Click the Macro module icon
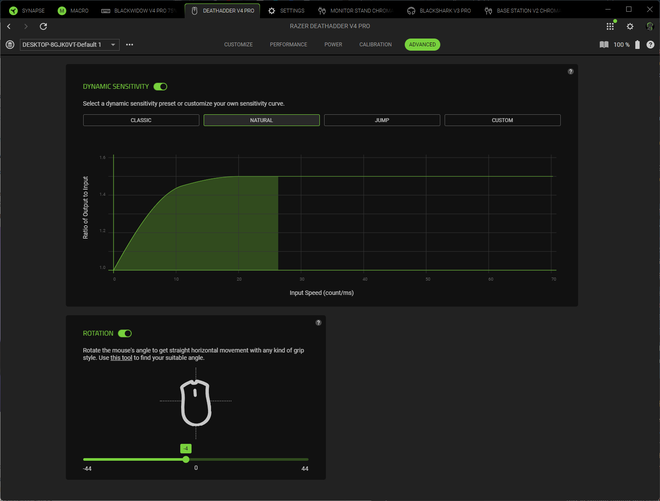660x501 pixels. [62, 11]
